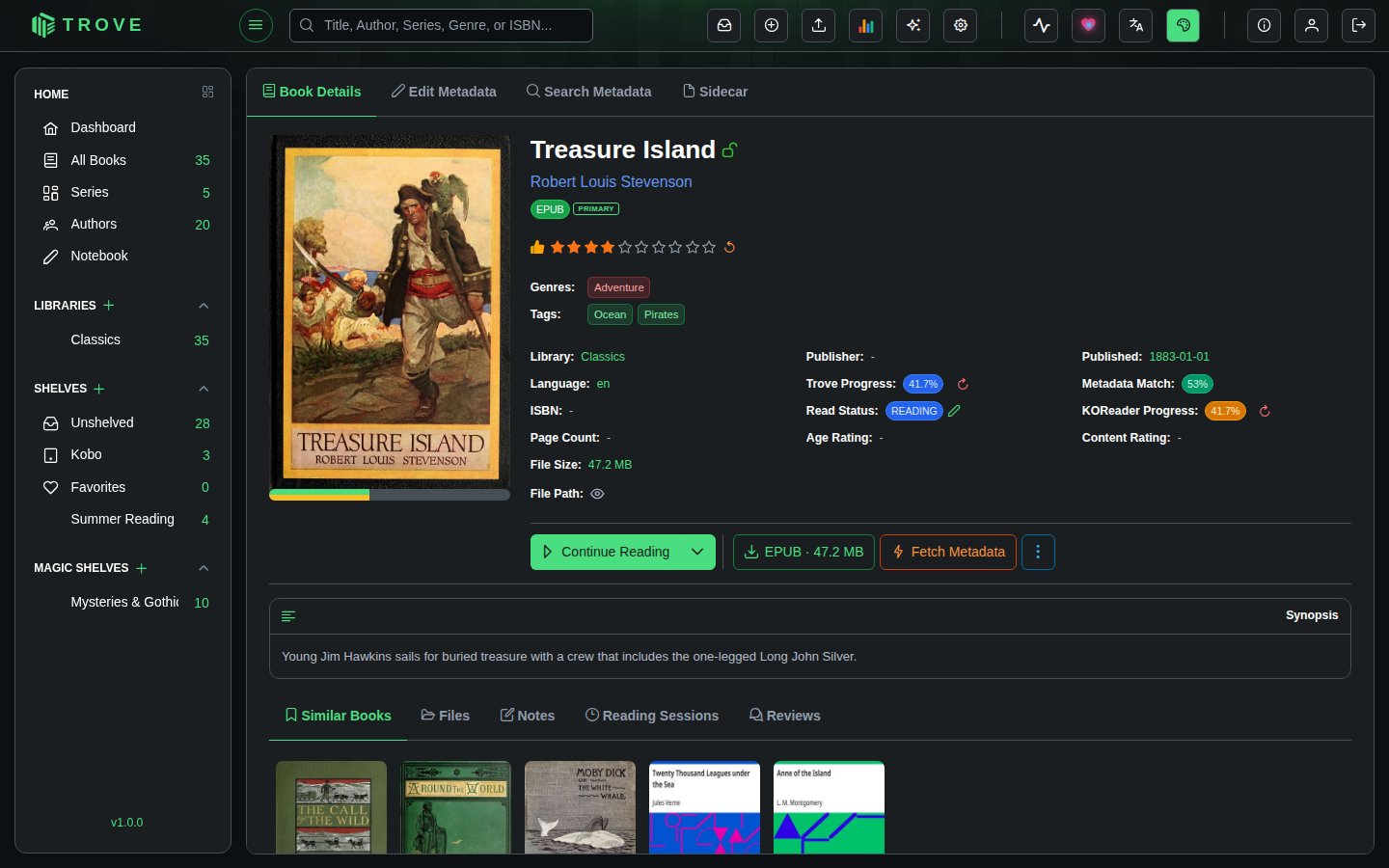Image resolution: width=1389 pixels, height=868 pixels.
Task: Collapse the Libraries section
Action: [204, 306]
